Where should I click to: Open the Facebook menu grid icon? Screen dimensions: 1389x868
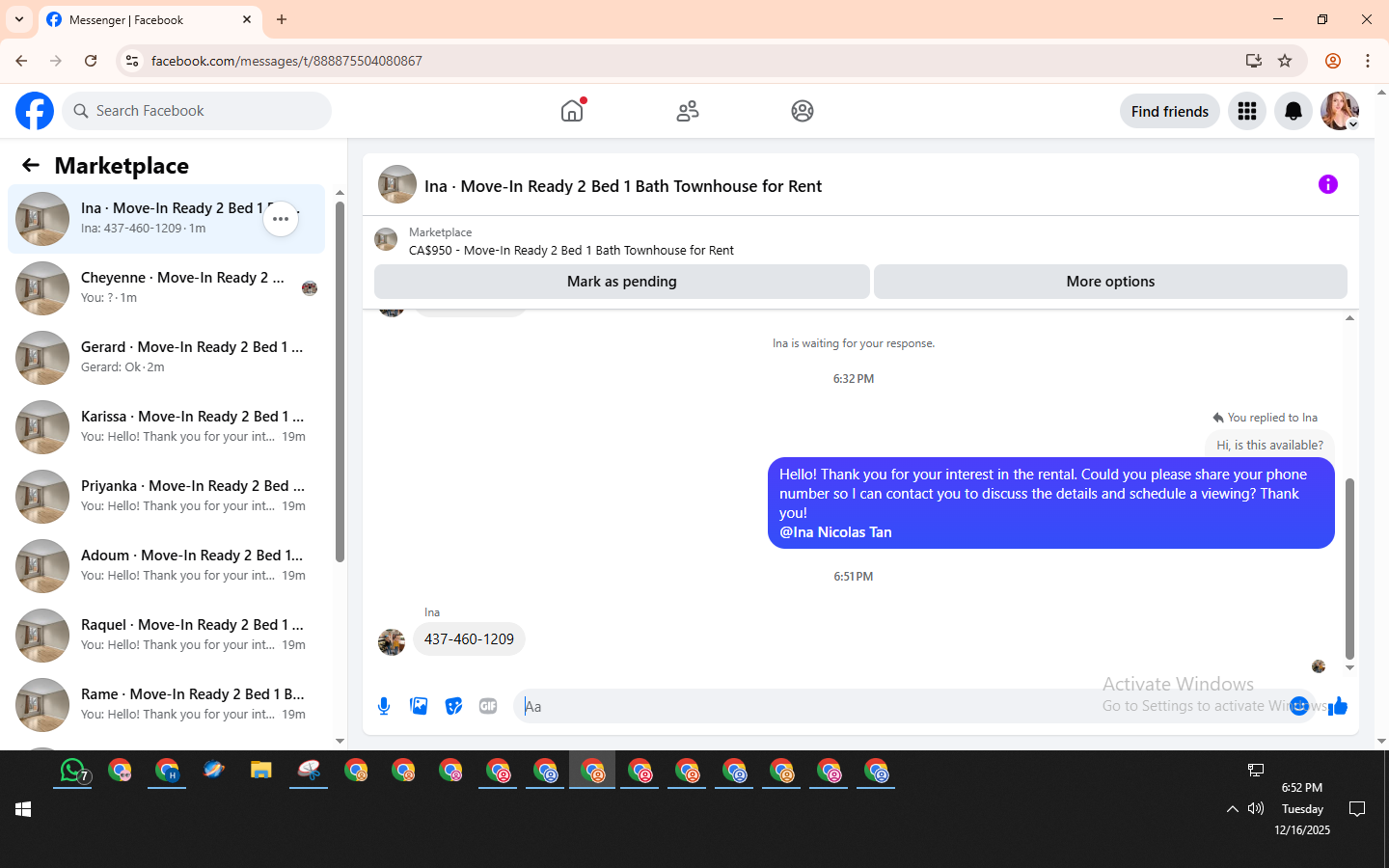click(x=1247, y=111)
